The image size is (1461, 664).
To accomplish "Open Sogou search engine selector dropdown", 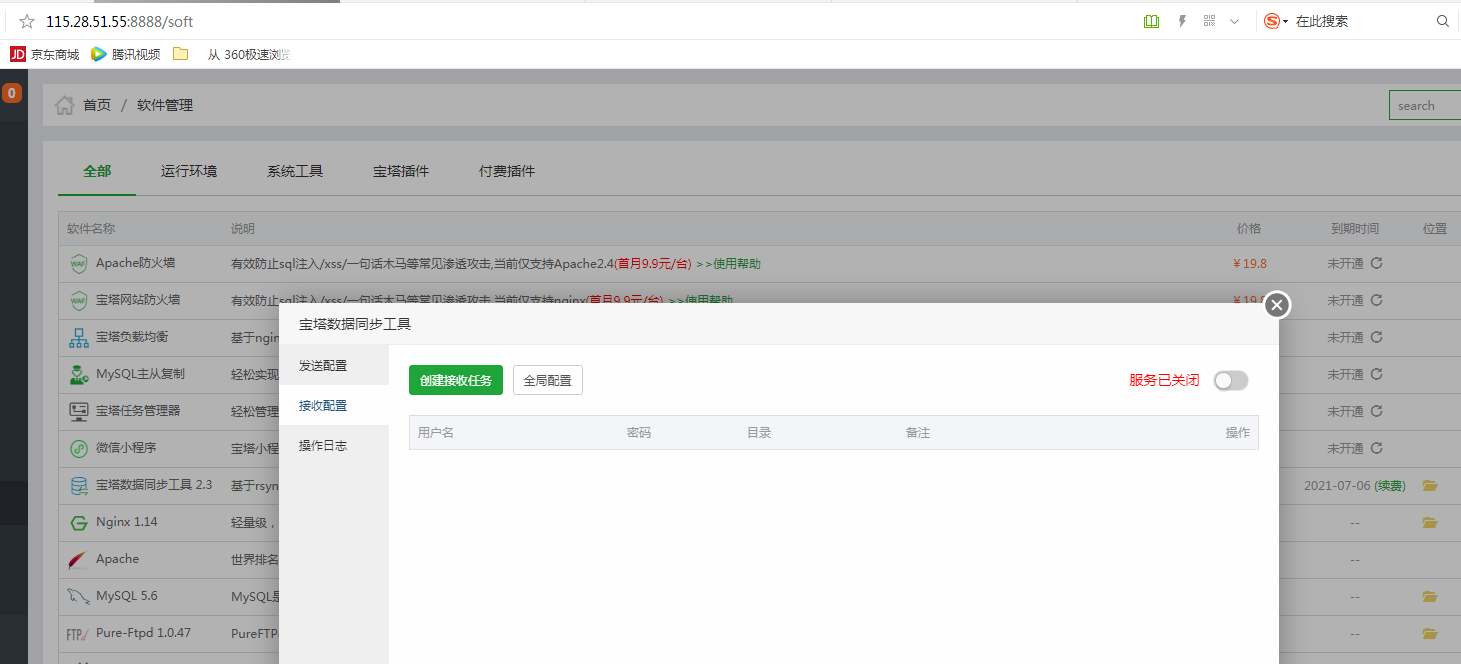I will click(x=1276, y=21).
